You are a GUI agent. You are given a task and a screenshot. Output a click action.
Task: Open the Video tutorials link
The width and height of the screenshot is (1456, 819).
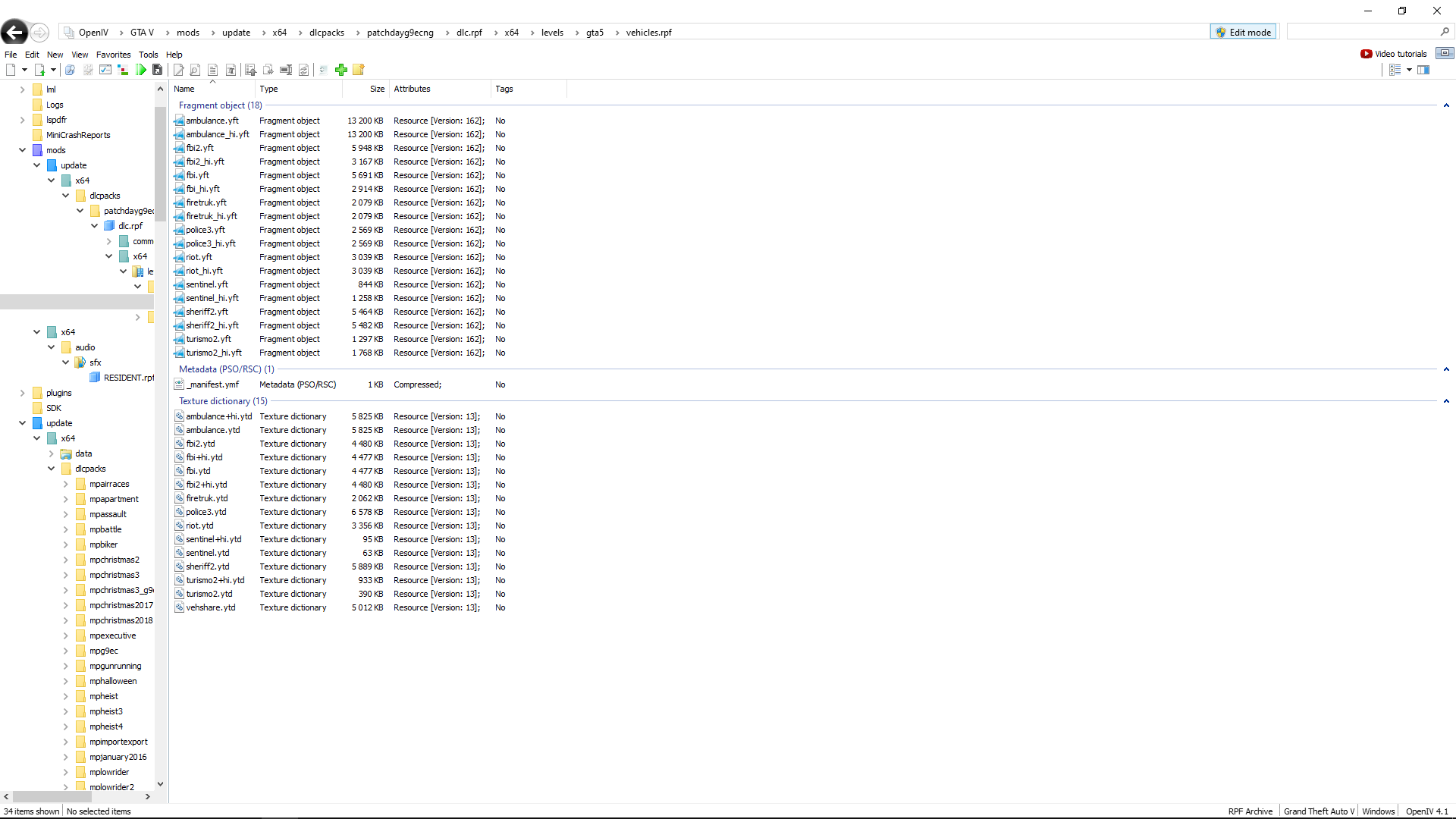pos(1394,54)
